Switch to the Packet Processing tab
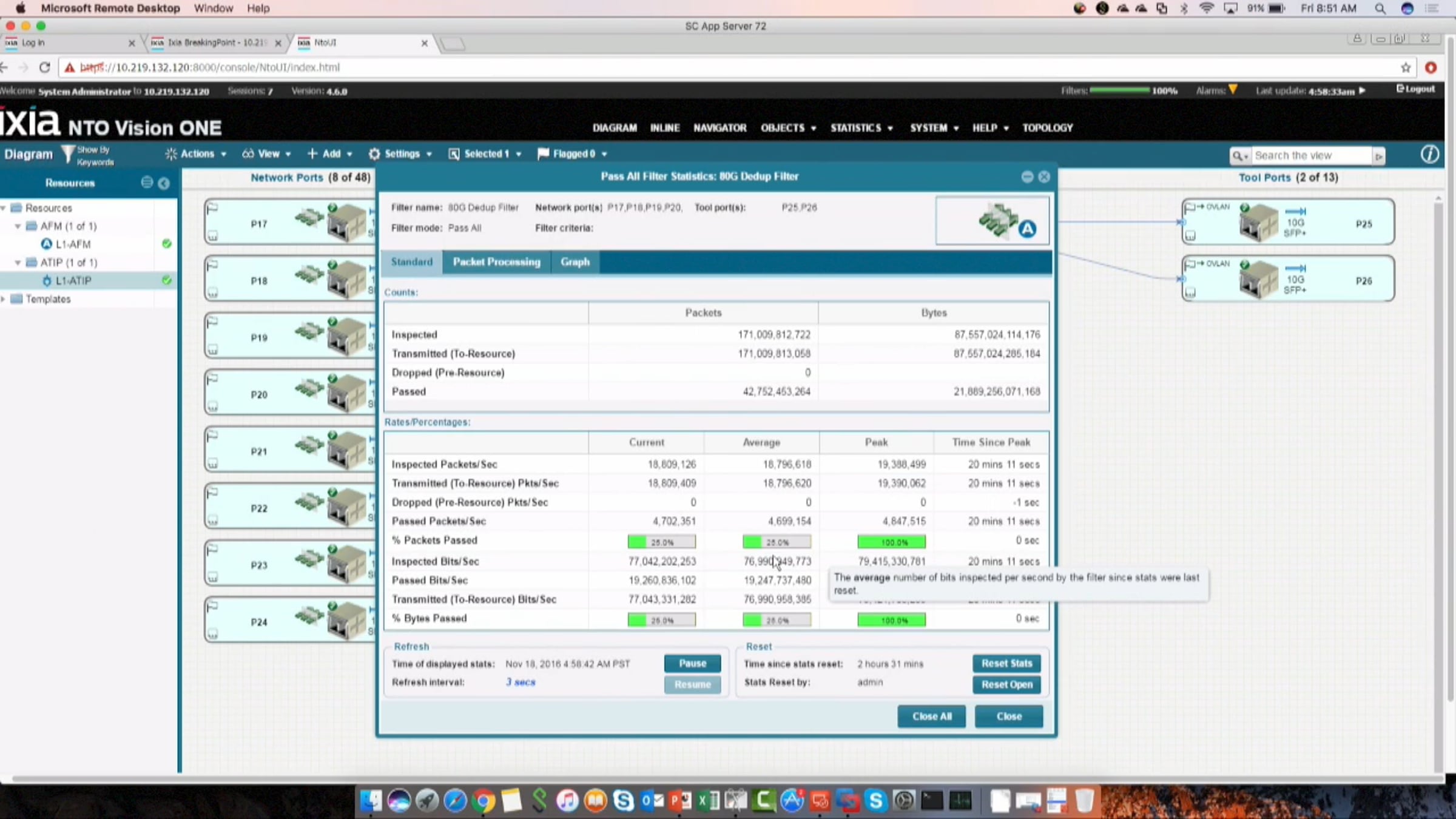 496,262
